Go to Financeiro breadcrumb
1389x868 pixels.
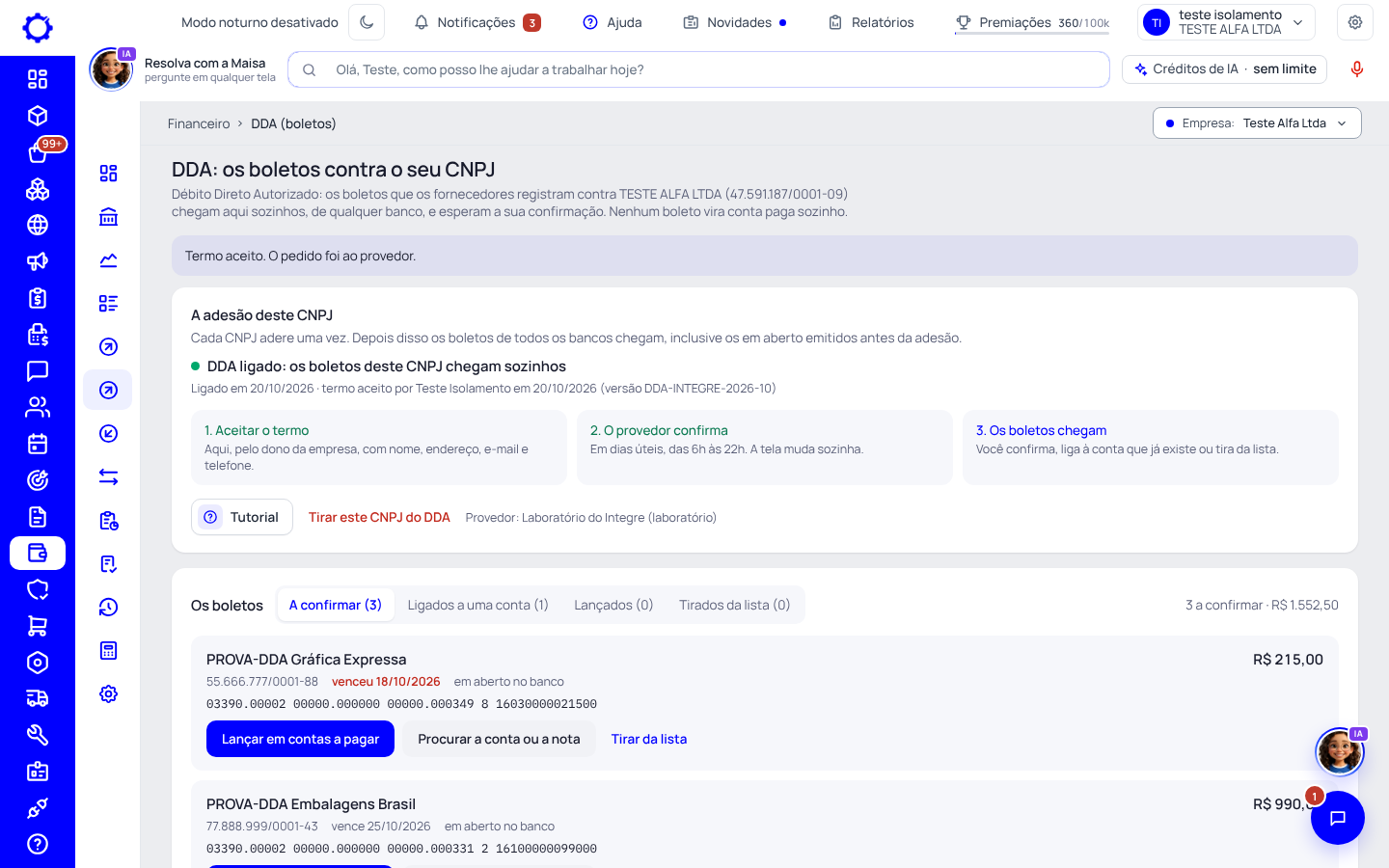click(x=199, y=123)
